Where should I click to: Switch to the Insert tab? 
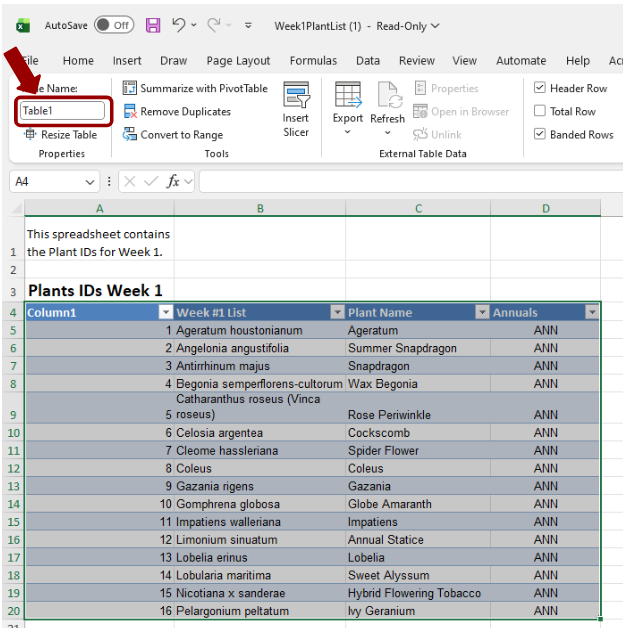tap(127, 60)
